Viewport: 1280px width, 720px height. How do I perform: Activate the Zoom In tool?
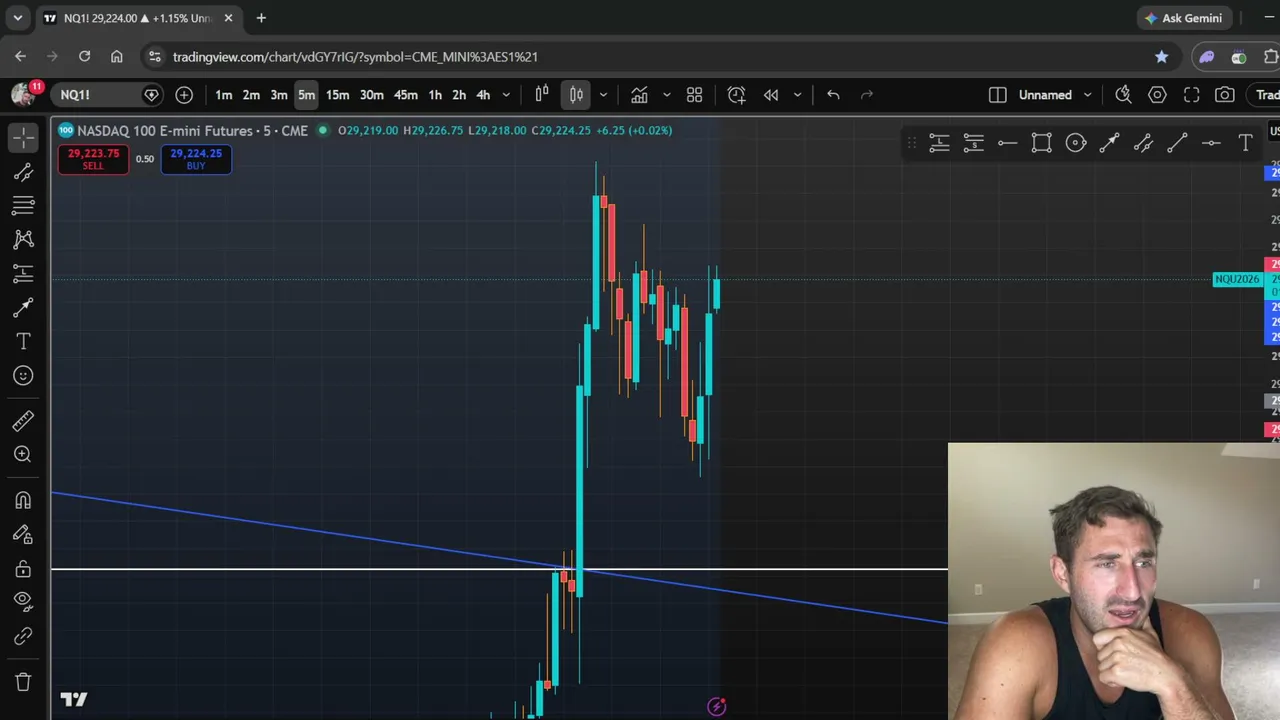pyautogui.click(x=23, y=454)
